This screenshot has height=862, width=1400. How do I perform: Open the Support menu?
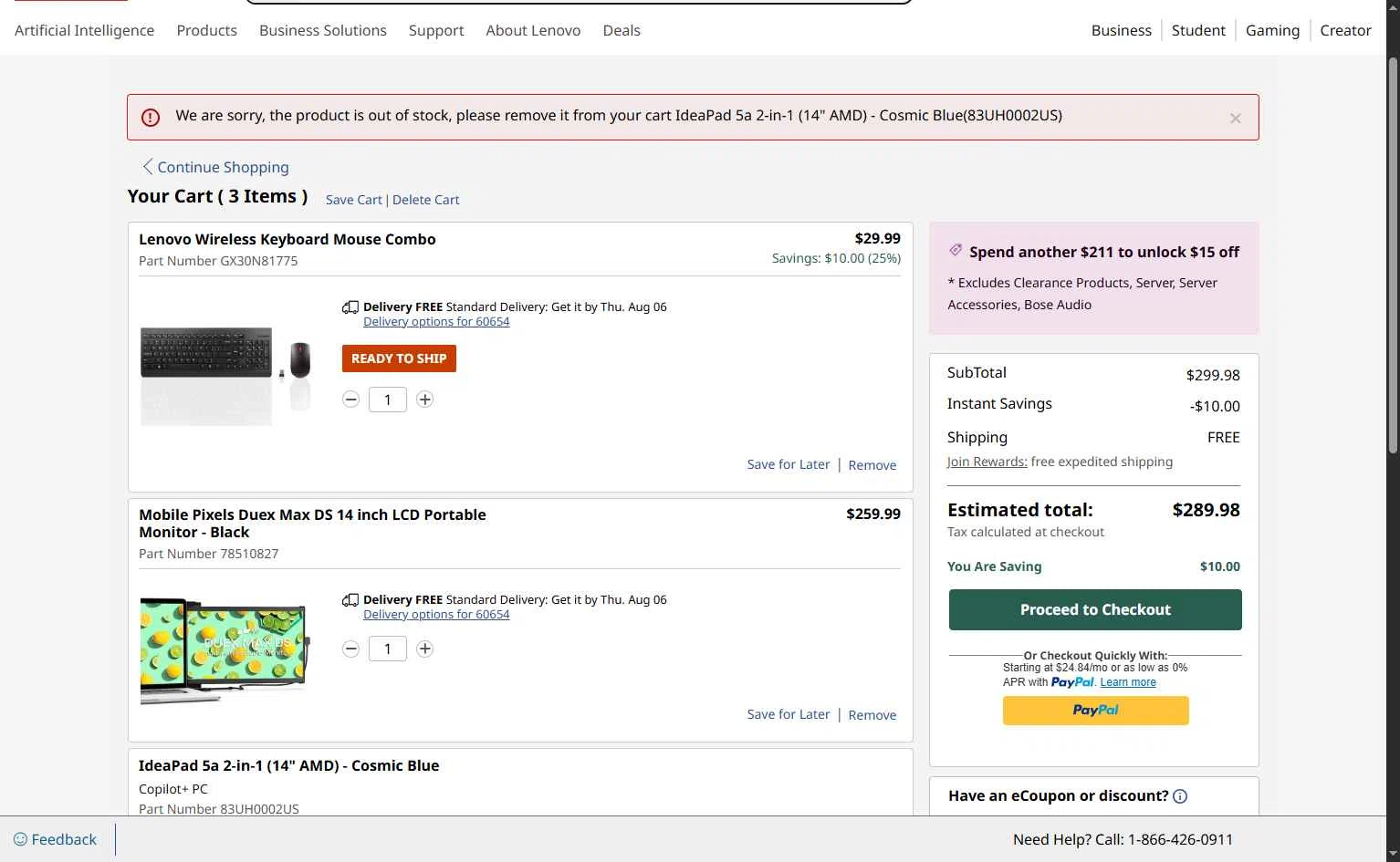pos(436,30)
